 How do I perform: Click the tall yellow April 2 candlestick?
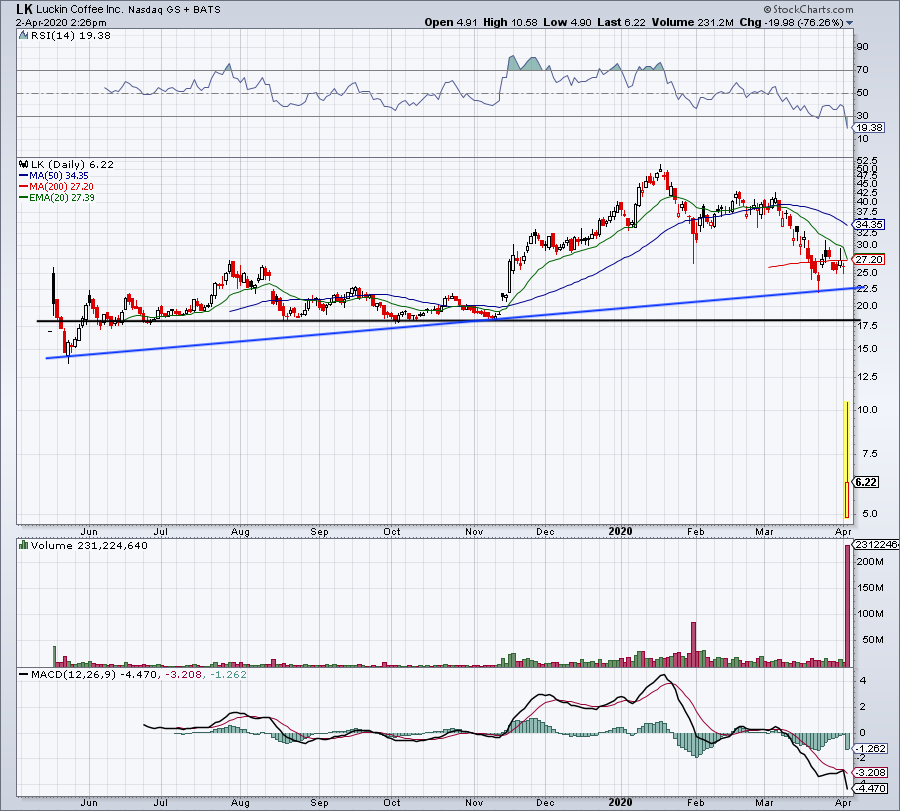coord(847,459)
